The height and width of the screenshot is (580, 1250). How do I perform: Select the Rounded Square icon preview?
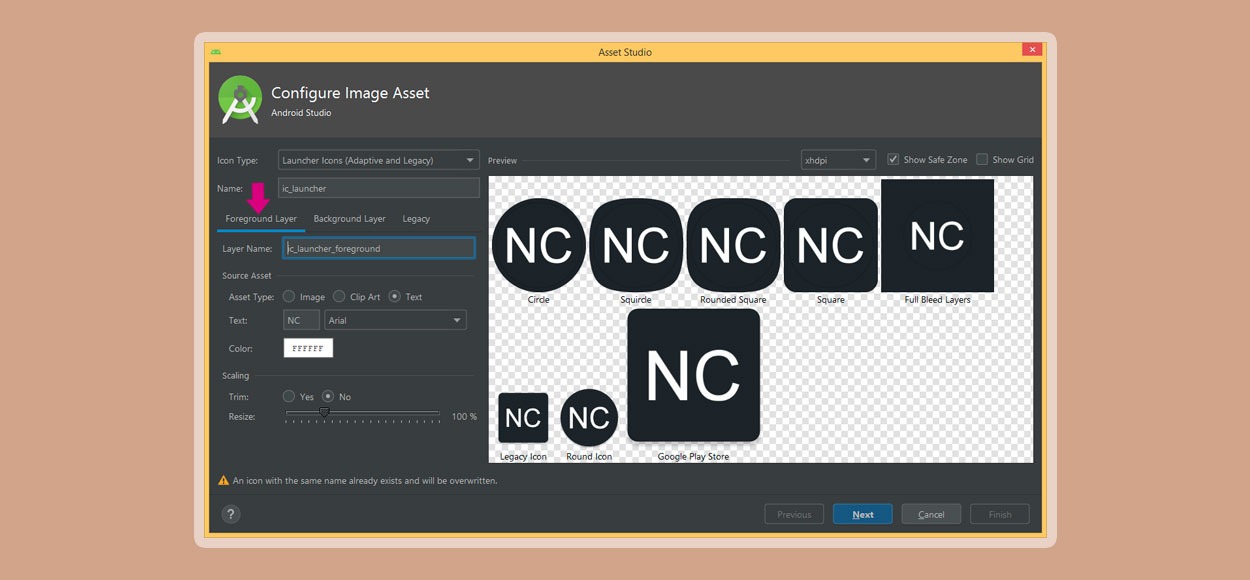tap(733, 245)
